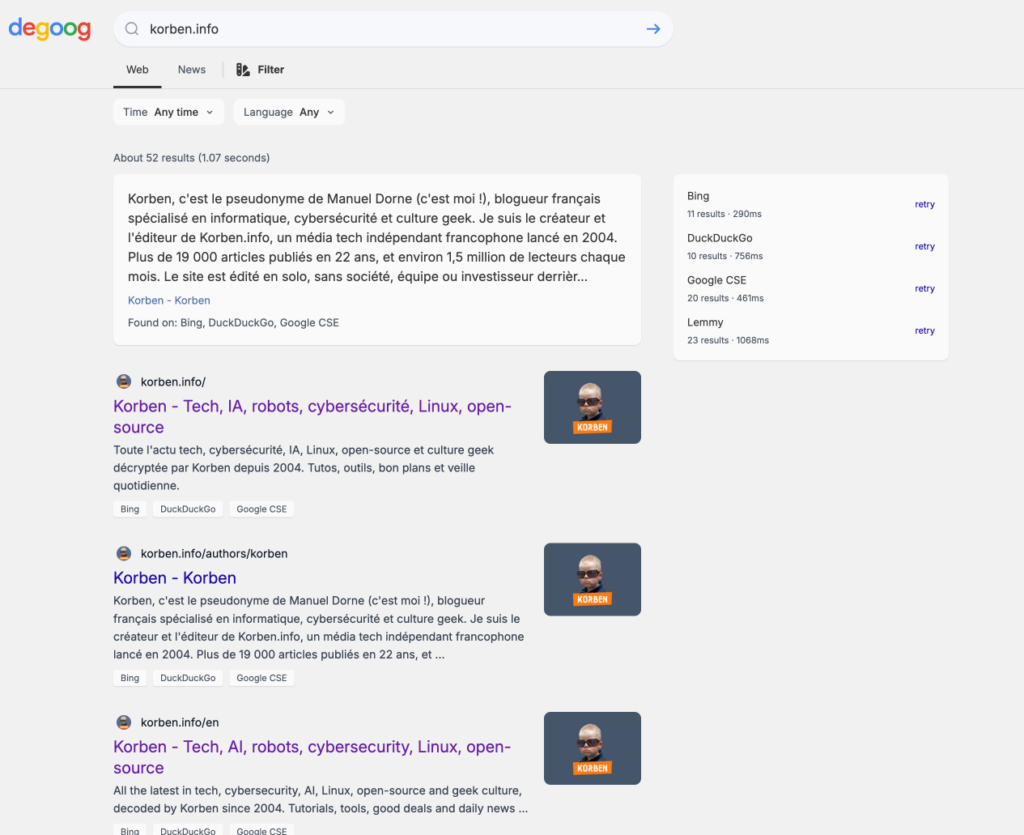This screenshot has width=1024, height=835.
Task: Retry the DuckDuckGo engine
Action: (x=924, y=246)
